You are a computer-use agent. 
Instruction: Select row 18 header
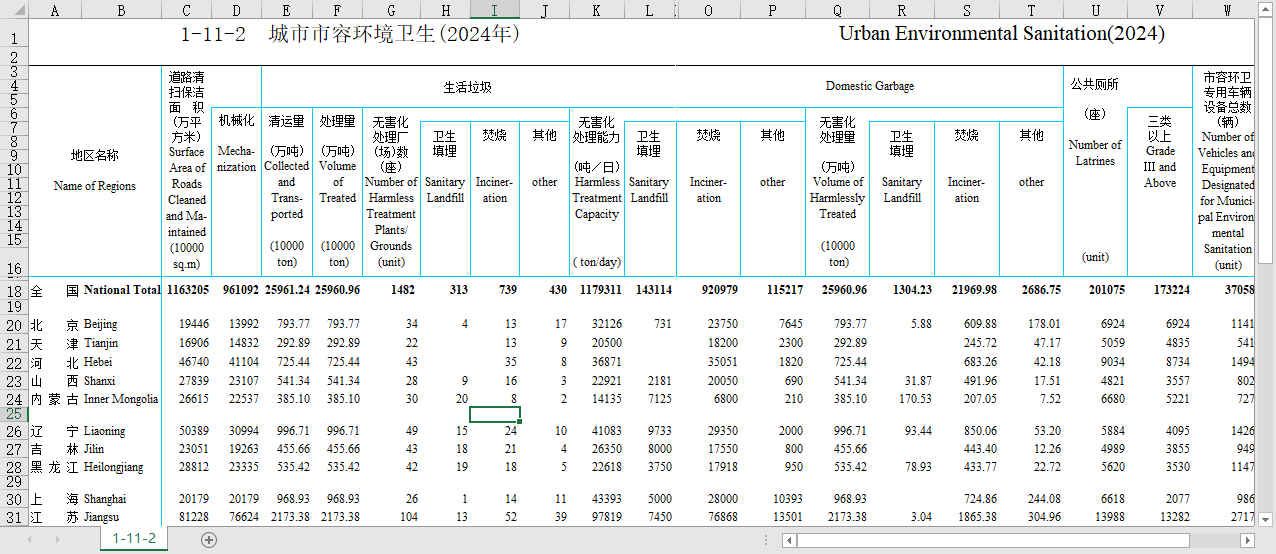click(14, 291)
